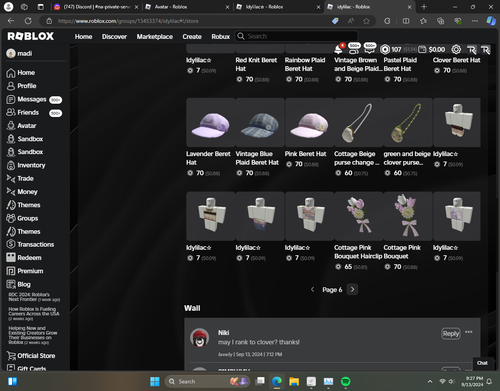This screenshot has height=391, width=500.
Task: Select Marketplace in the top navigation
Action: (155, 37)
